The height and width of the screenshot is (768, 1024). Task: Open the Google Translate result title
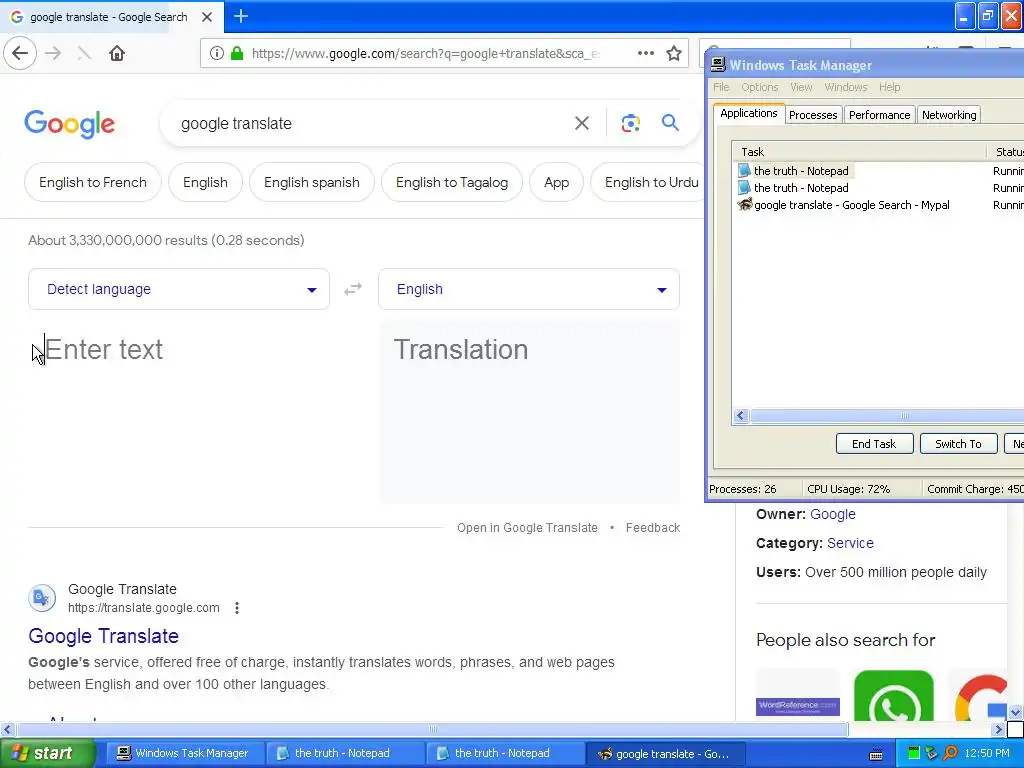point(103,636)
